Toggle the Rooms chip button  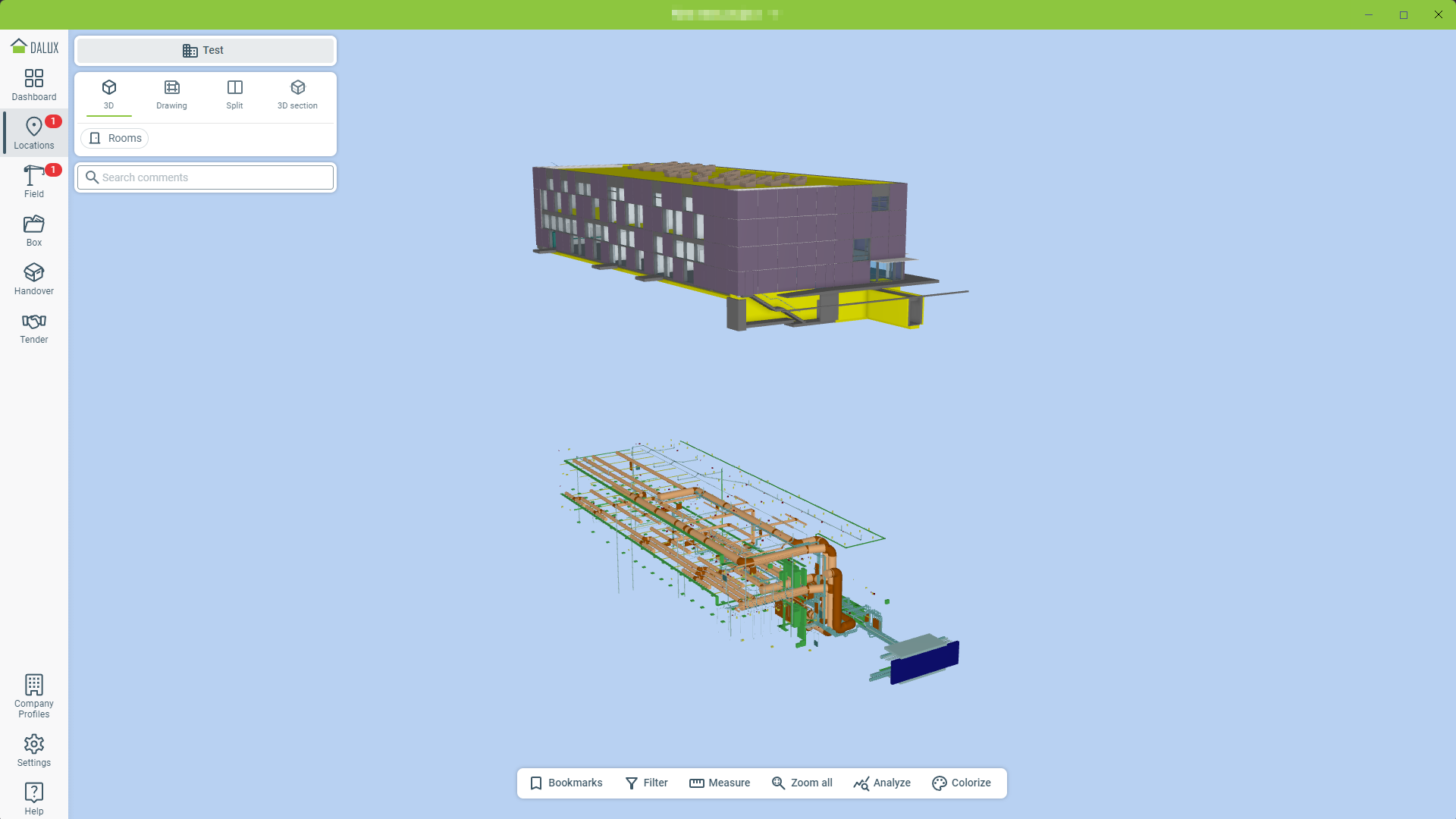click(115, 138)
